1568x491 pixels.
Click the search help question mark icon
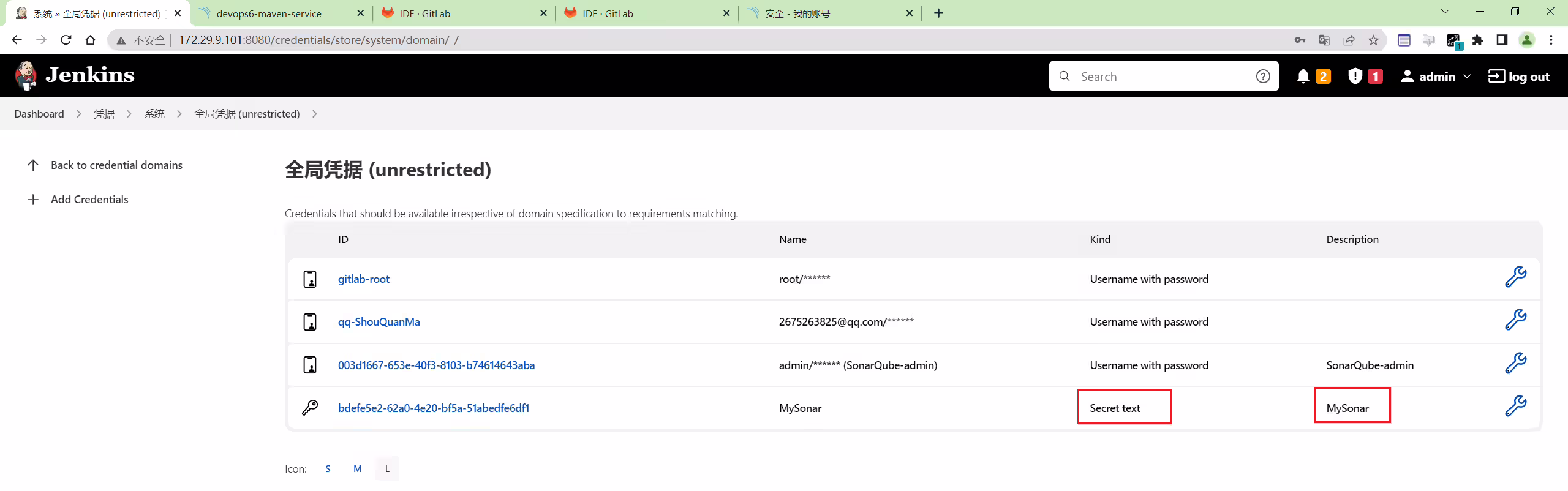point(1263,76)
